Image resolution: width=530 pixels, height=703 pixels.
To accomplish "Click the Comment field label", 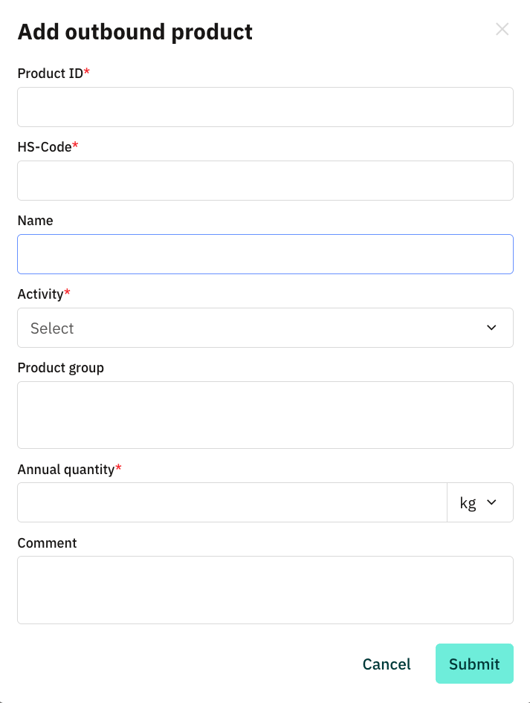I will (x=47, y=543).
